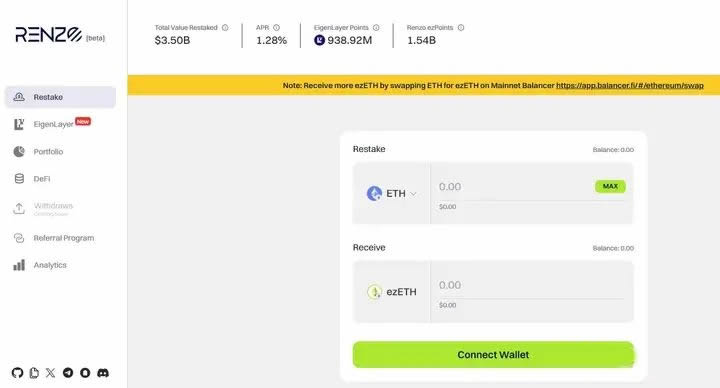
Task: Open the GitHub icon link
Action: click(x=17, y=373)
